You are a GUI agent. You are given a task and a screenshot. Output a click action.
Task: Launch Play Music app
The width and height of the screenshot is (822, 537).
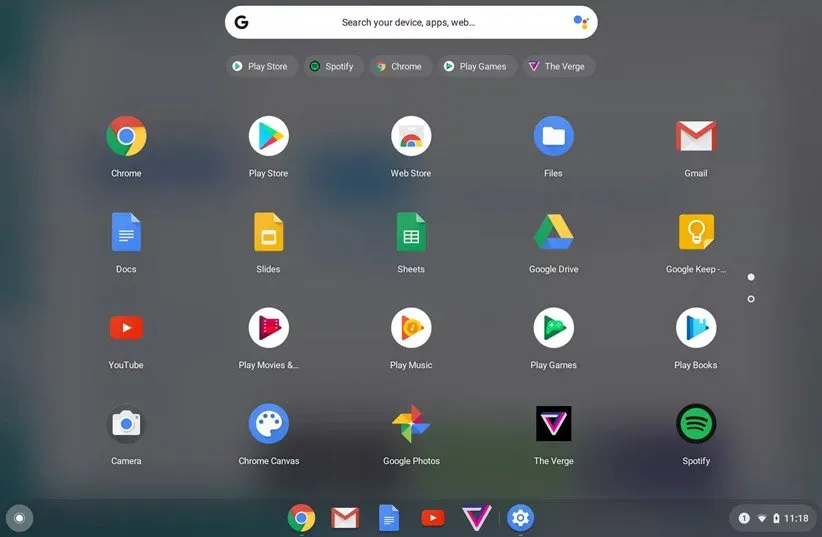411,329
